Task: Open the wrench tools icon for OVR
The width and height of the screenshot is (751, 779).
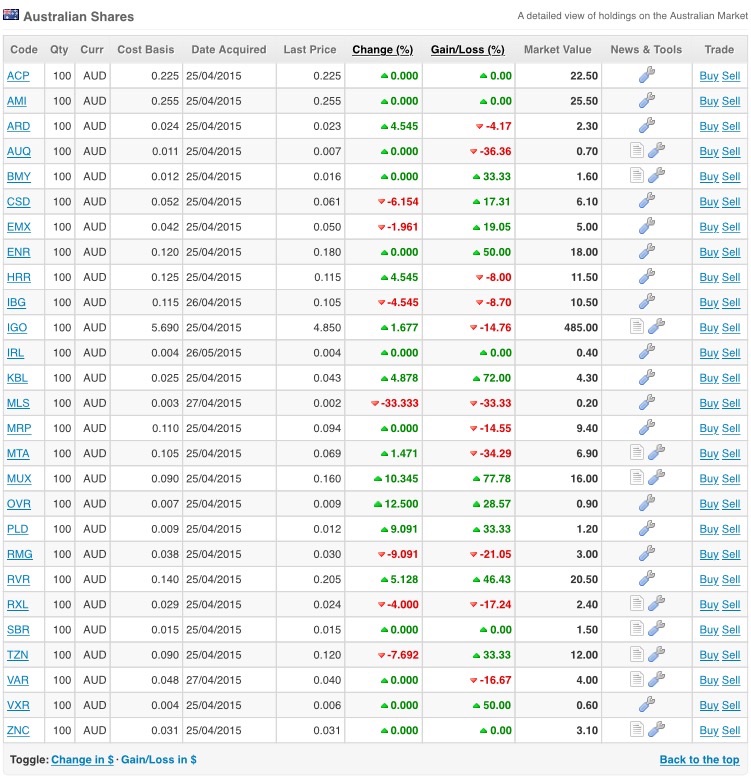Action: click(x=646, y=503)
